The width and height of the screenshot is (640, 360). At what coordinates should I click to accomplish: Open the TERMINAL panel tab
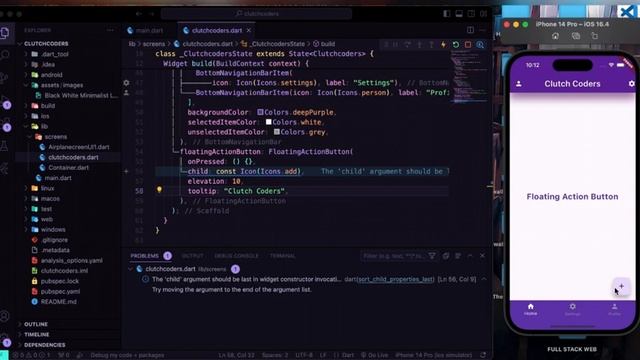[x=282, y=256]
